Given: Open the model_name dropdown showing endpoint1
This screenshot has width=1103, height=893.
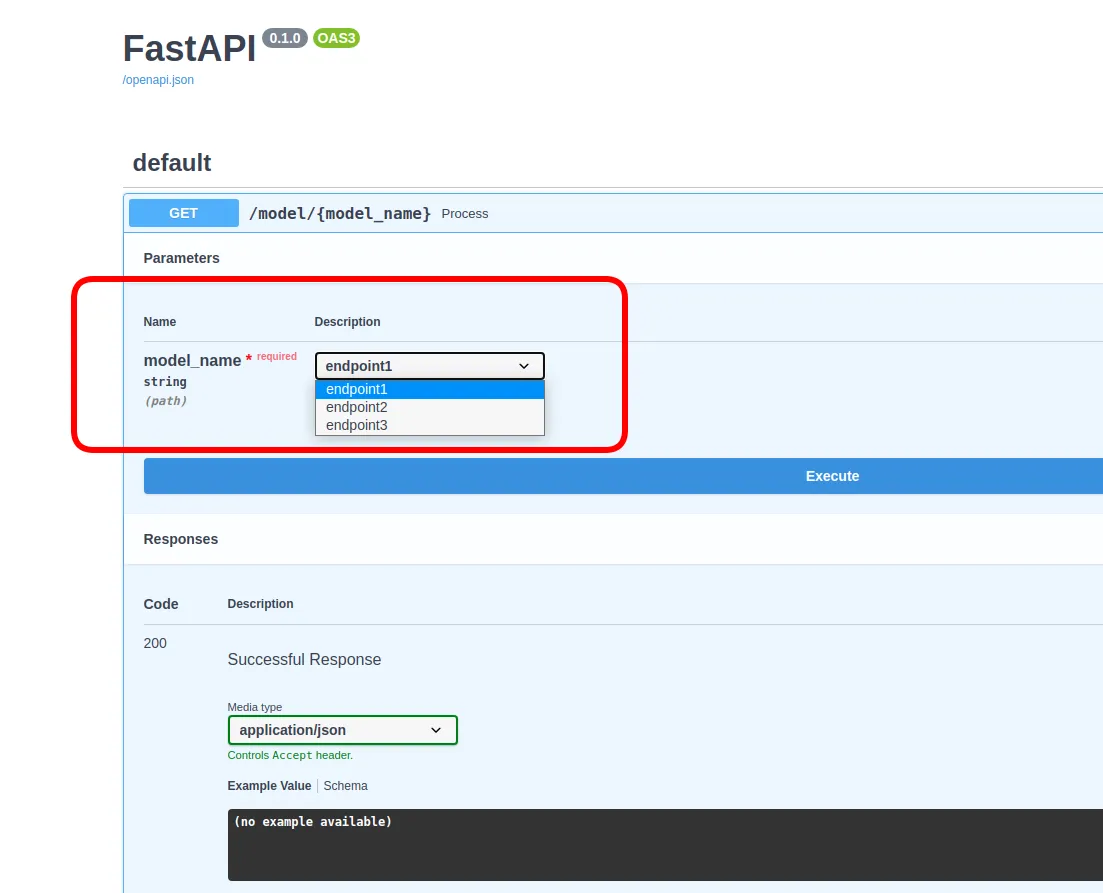Looking at the screenshot, I should [x=430, y=366].
